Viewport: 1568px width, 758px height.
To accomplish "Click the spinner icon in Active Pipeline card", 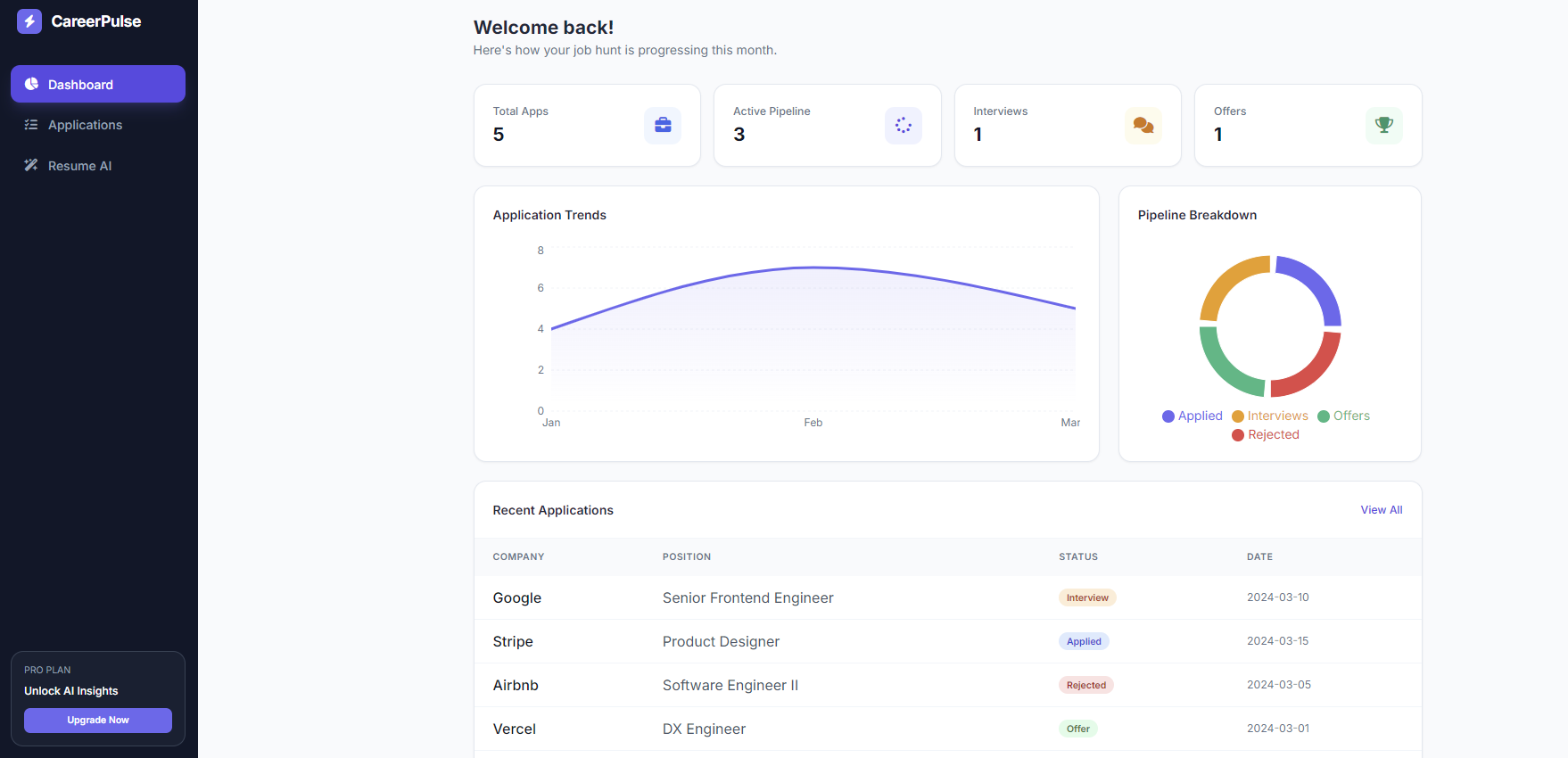I will [x=903, y=125].
